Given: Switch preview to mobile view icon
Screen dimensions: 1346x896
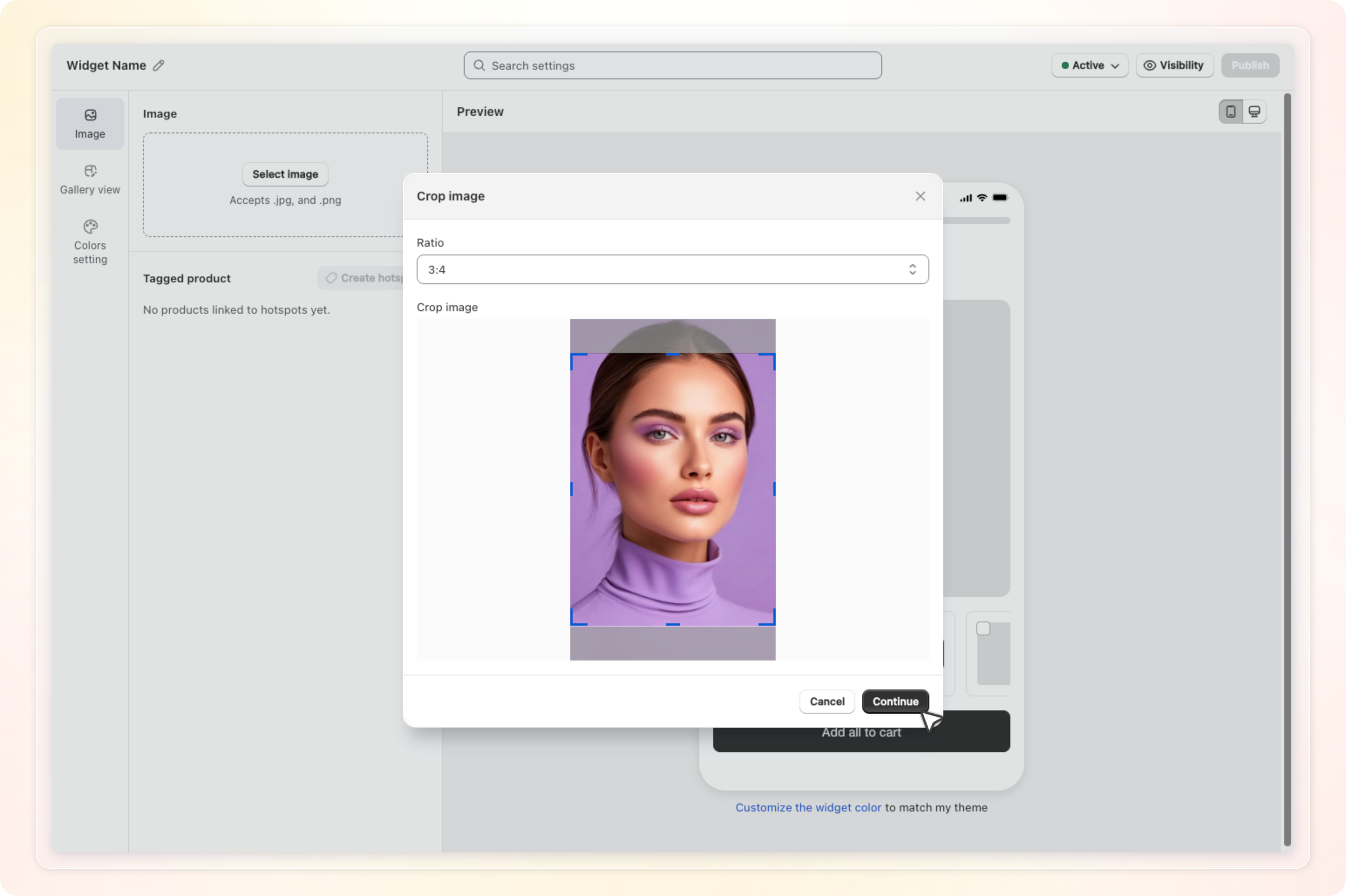Looking at the screenshot, I should point(1230,112).
